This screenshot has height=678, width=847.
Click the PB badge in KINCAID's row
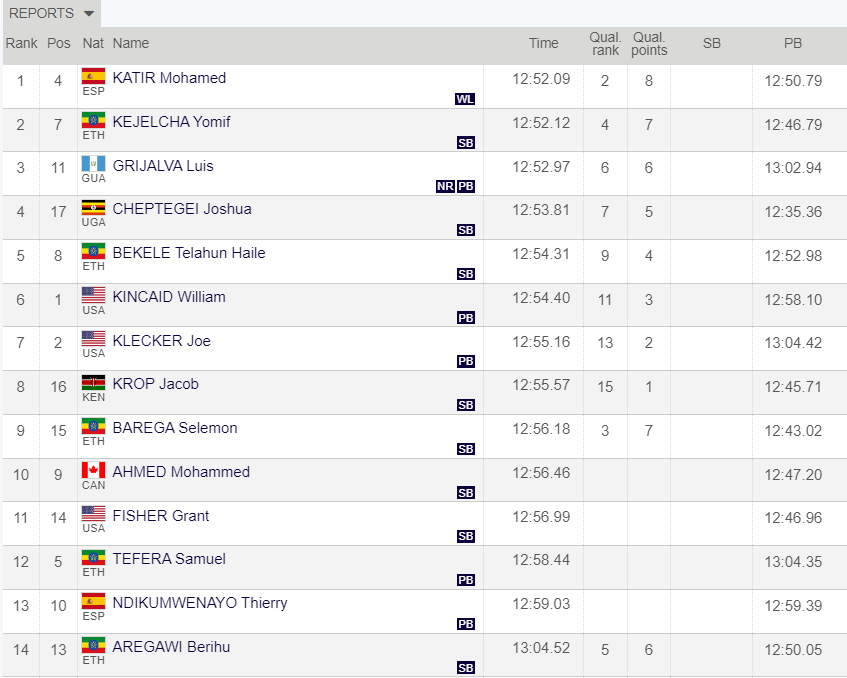click(x=466, y=318)
